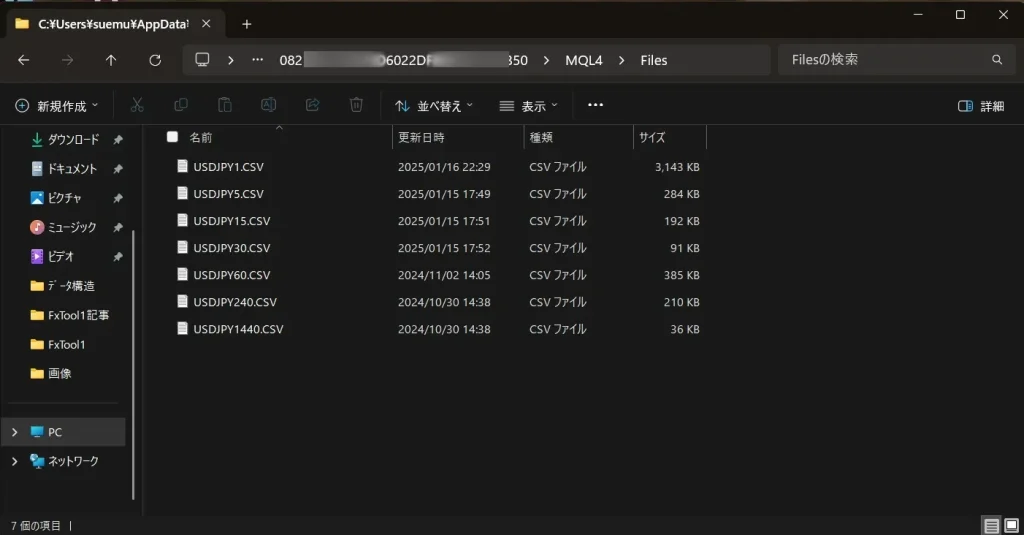Screen dimensions: 1024x535
Task: Open the 表示 view dropdown
Action: [528, 106]
